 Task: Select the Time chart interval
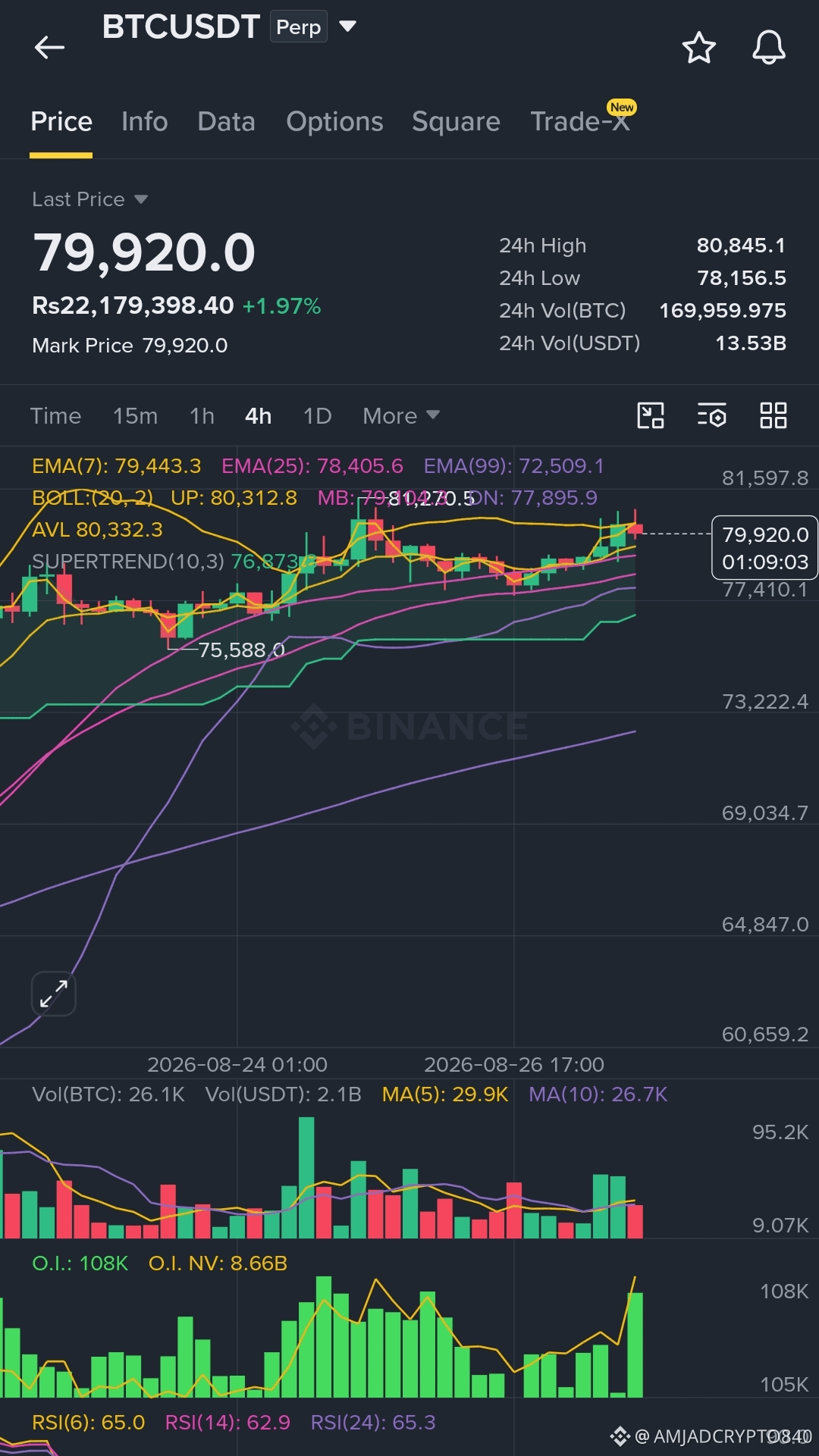point(55,415)
